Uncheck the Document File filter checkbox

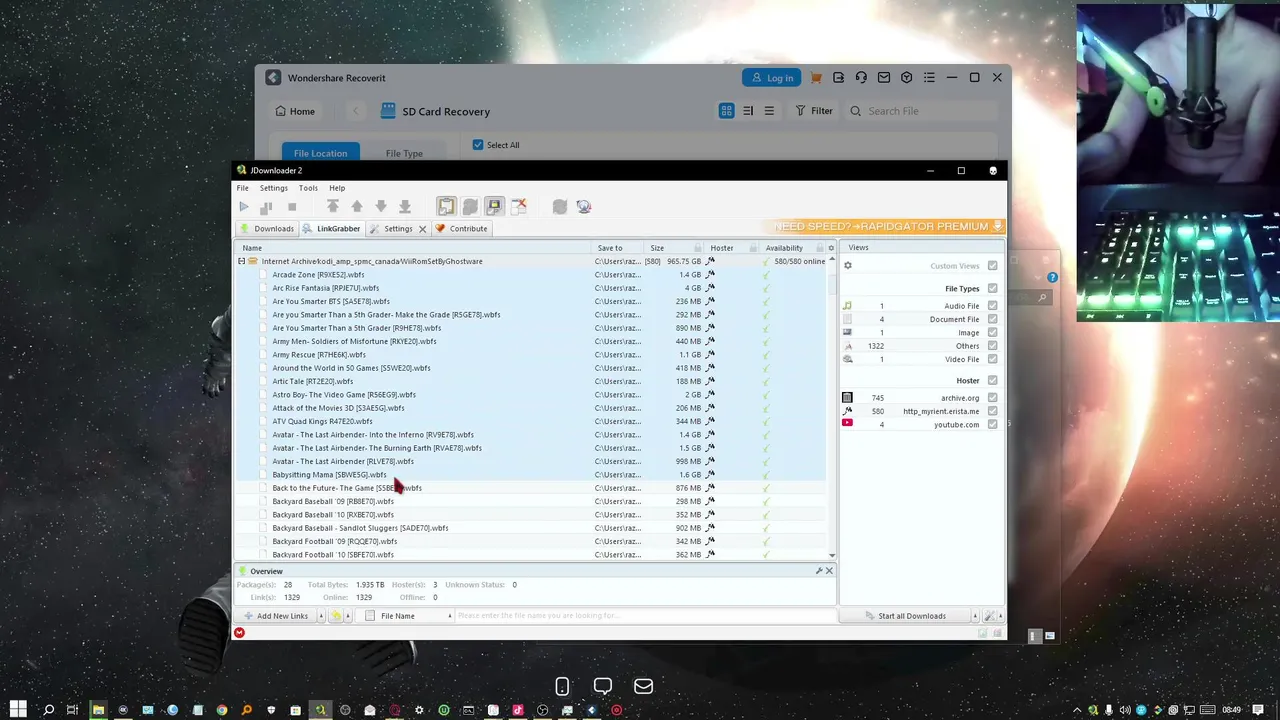[x=992, y=319]
